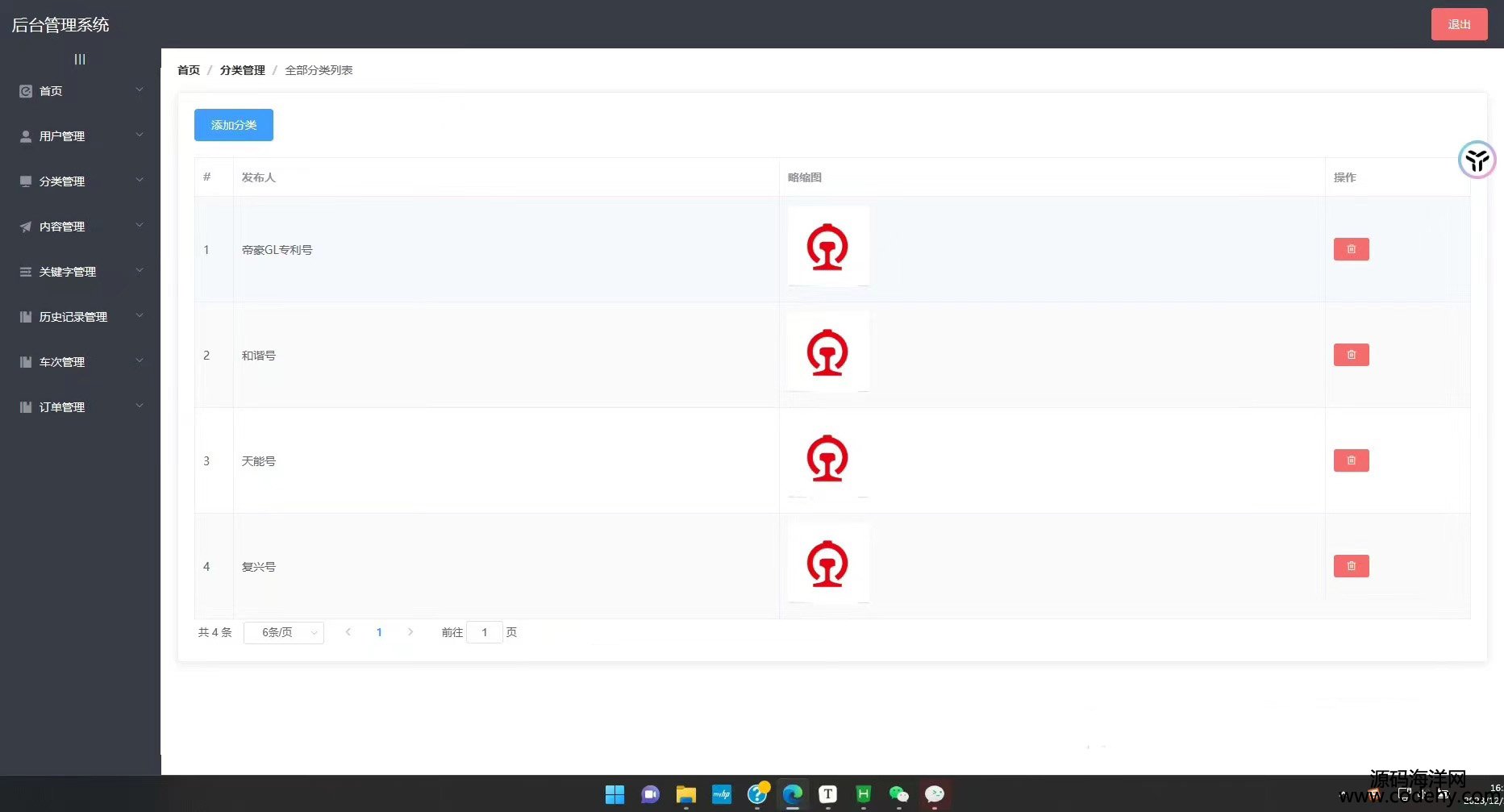Click the 内容管理 paper-plane icon
This screenshot has height=812, width=1504.
point(26,227)
